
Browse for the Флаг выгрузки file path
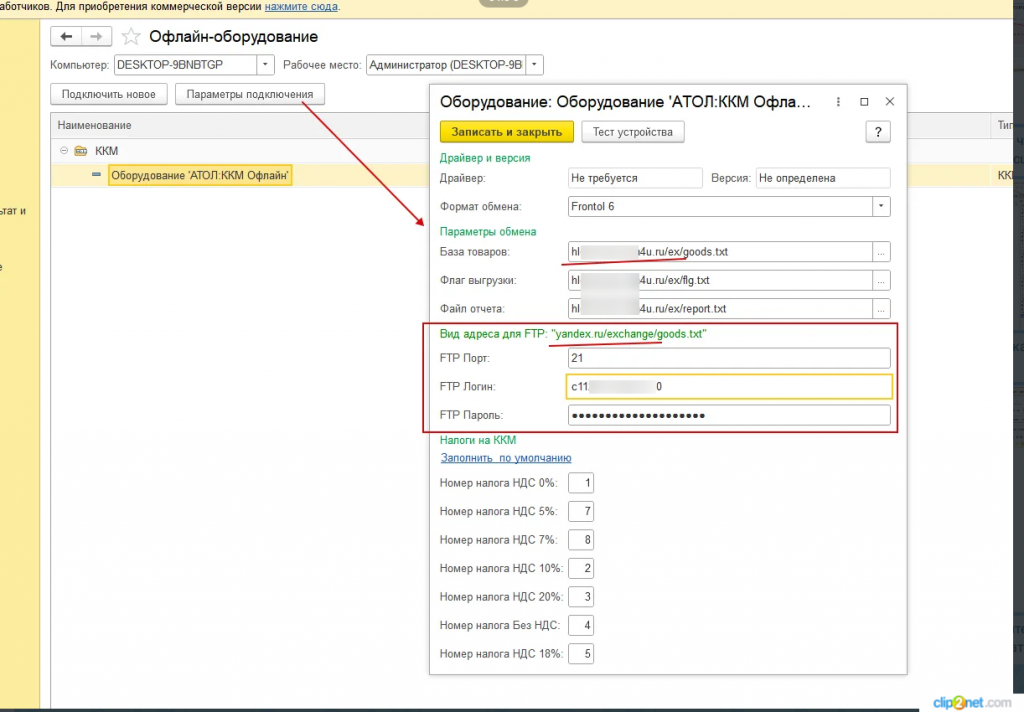tap(881, 280)
